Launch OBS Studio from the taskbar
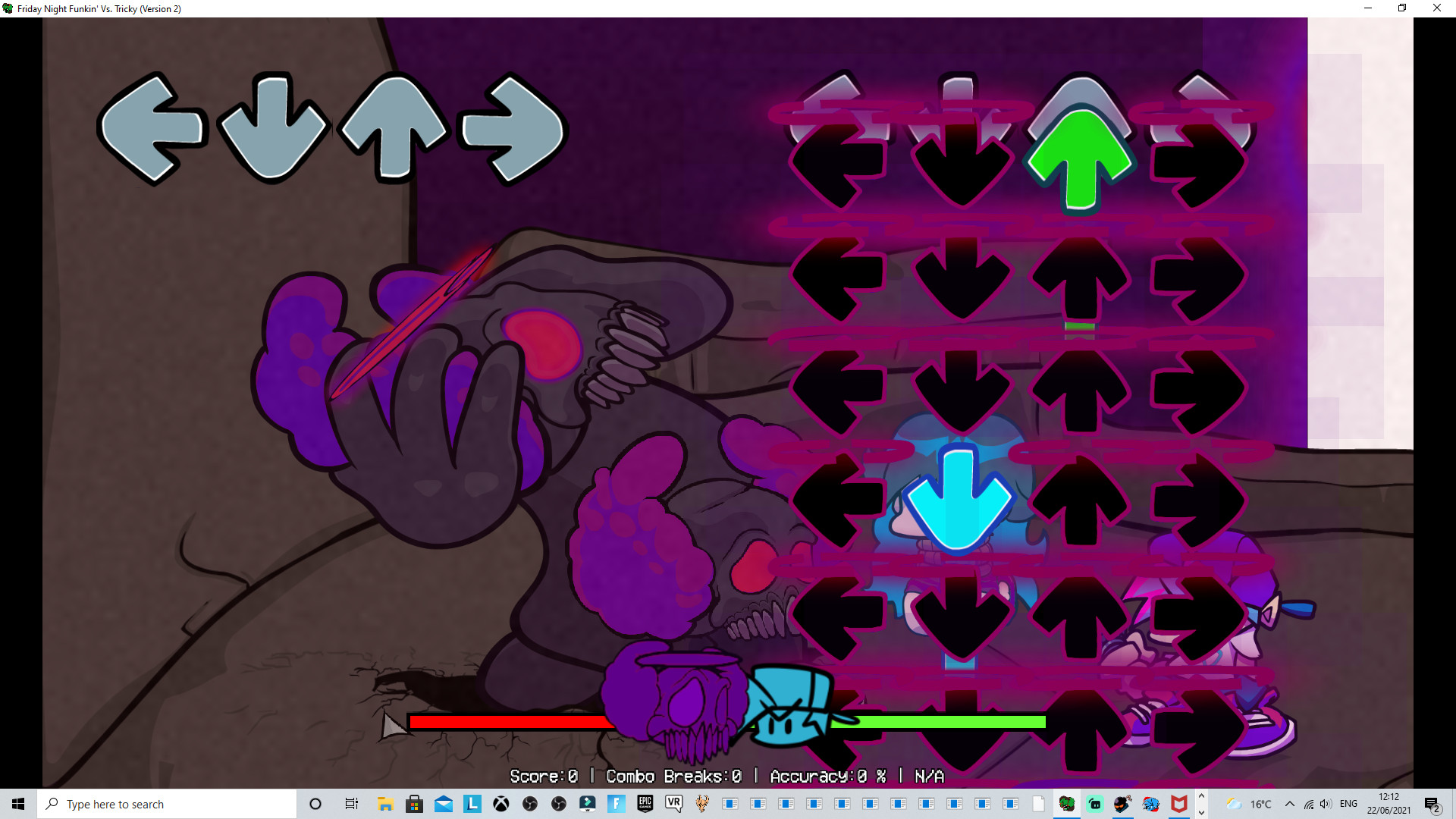 [x=531, y=804]
